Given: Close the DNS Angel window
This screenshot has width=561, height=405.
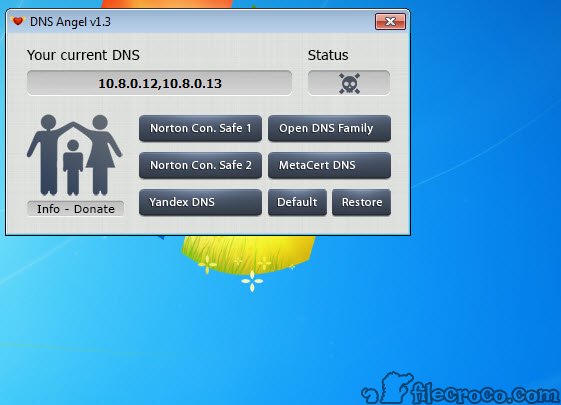Looking at the screenshot, I should pos(390,21).
